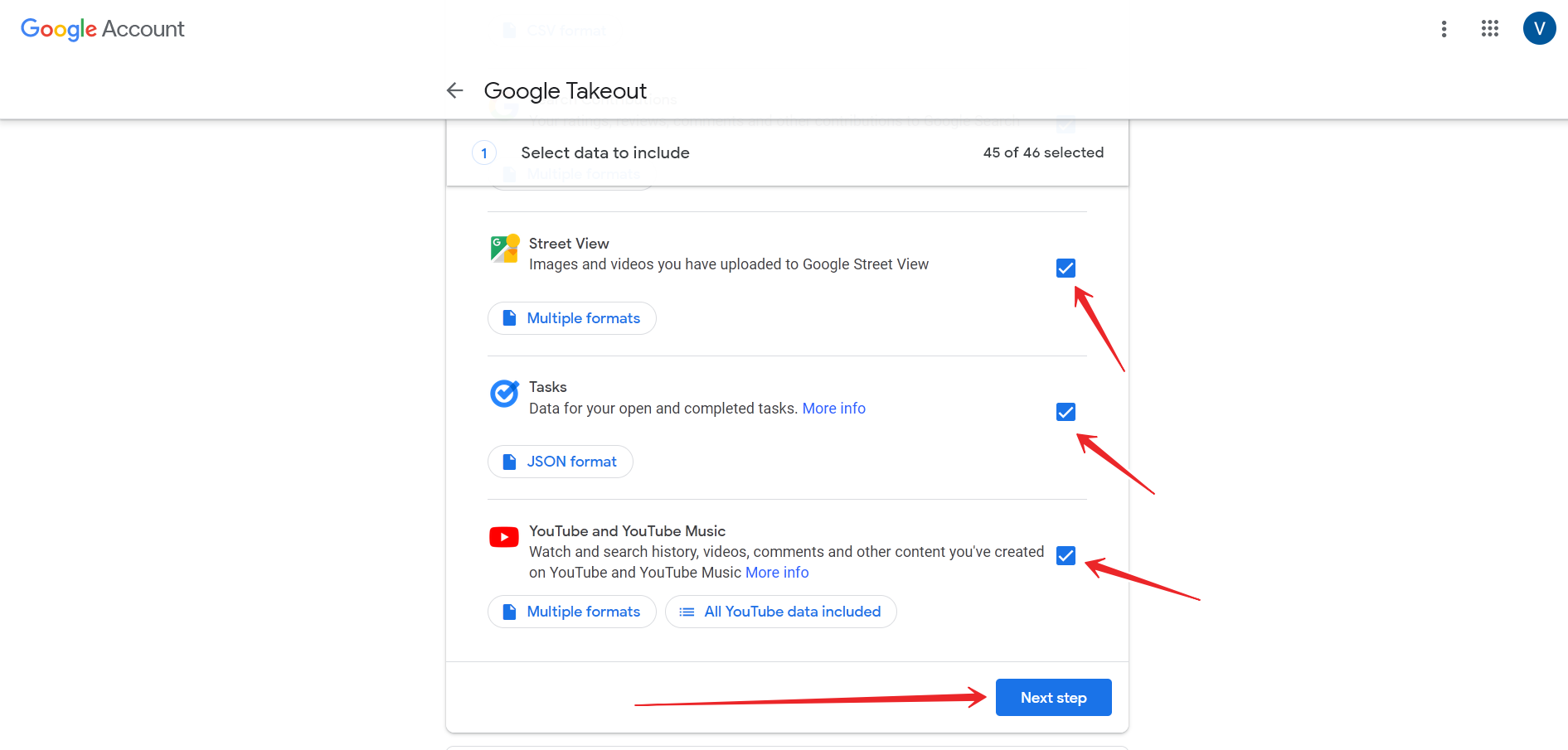Screen dimensions: 1568x750
Task: Open All YouTube data included list
Action: pyautogui.click(x=780, y=612)
